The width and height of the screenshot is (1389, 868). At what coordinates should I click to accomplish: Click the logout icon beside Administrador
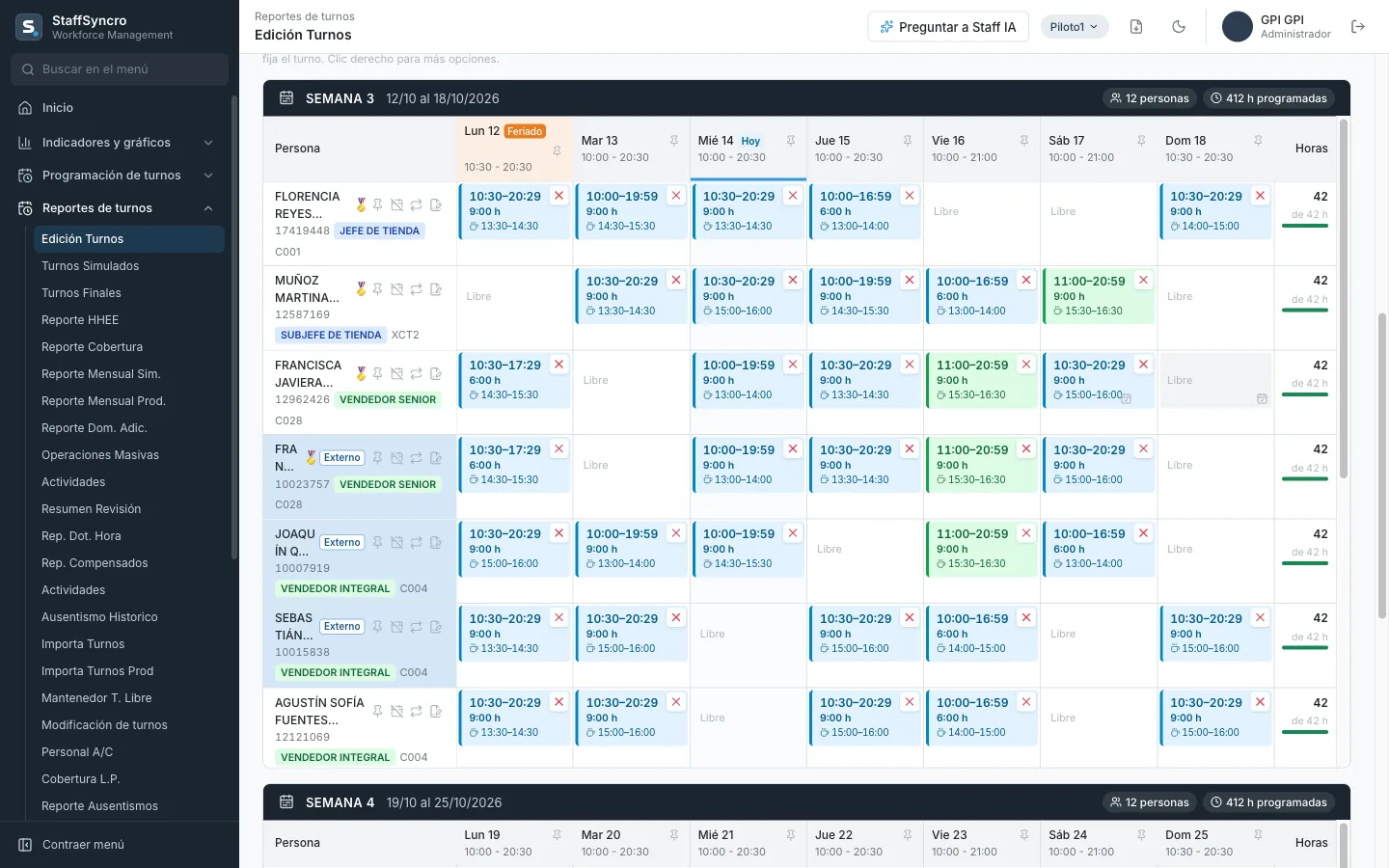click(x=1358, y=27)
